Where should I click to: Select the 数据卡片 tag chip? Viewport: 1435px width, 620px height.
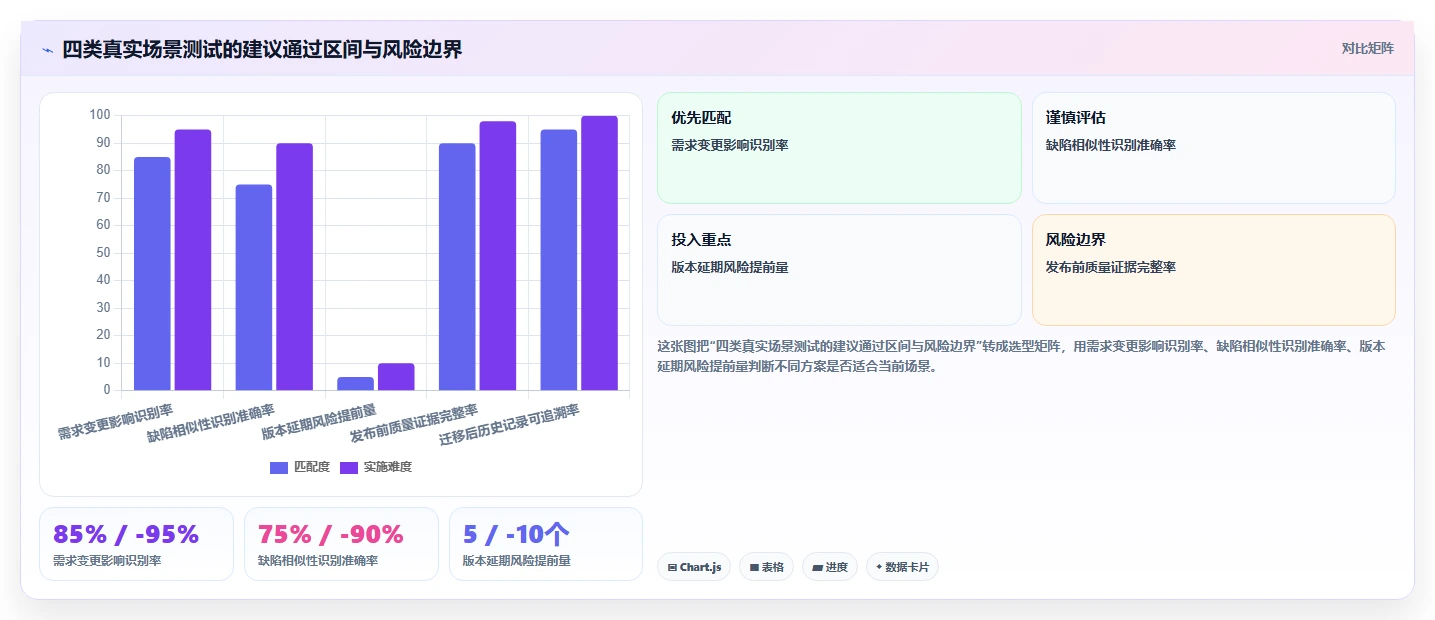tap(902, 567)
